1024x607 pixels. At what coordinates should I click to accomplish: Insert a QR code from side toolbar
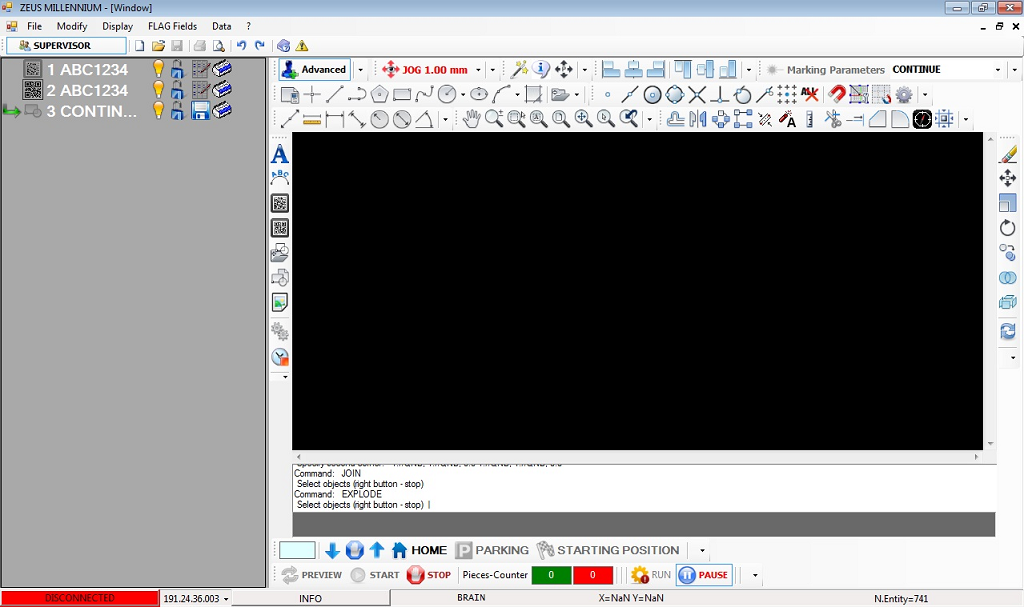pos(280,228)
